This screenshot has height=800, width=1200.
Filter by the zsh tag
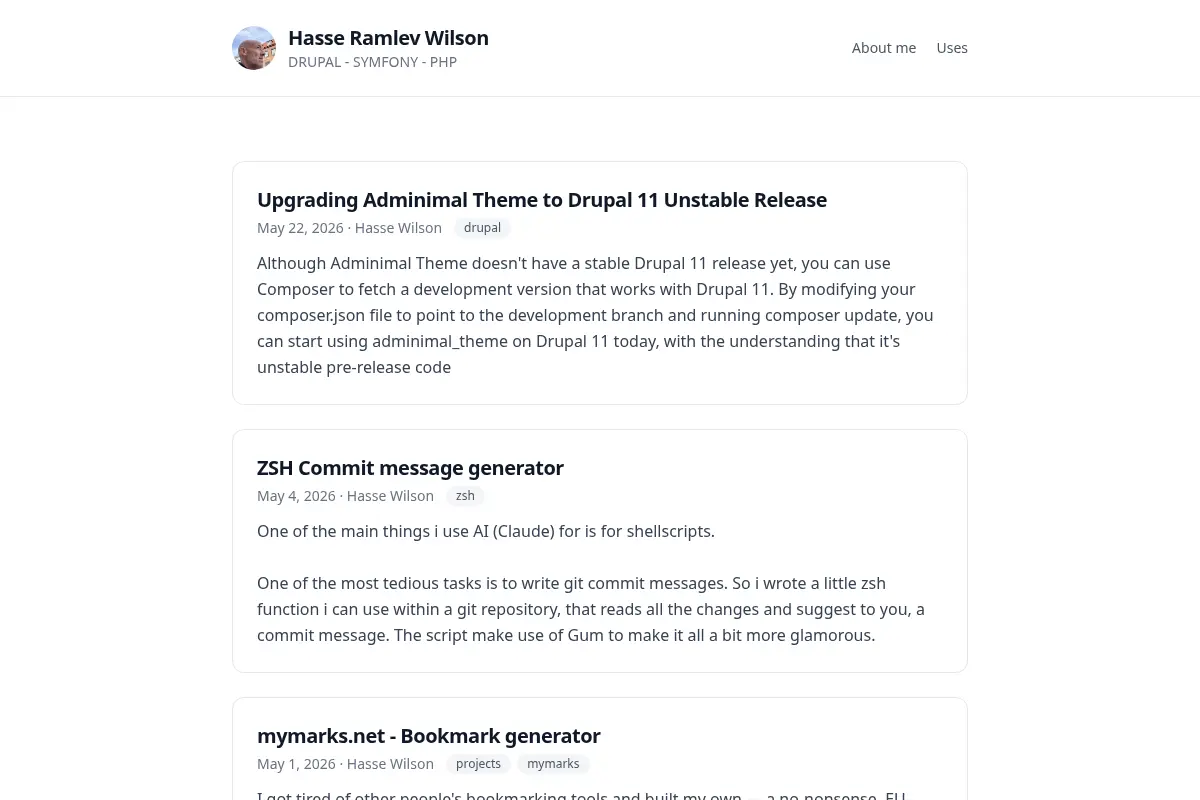(465, 496)
